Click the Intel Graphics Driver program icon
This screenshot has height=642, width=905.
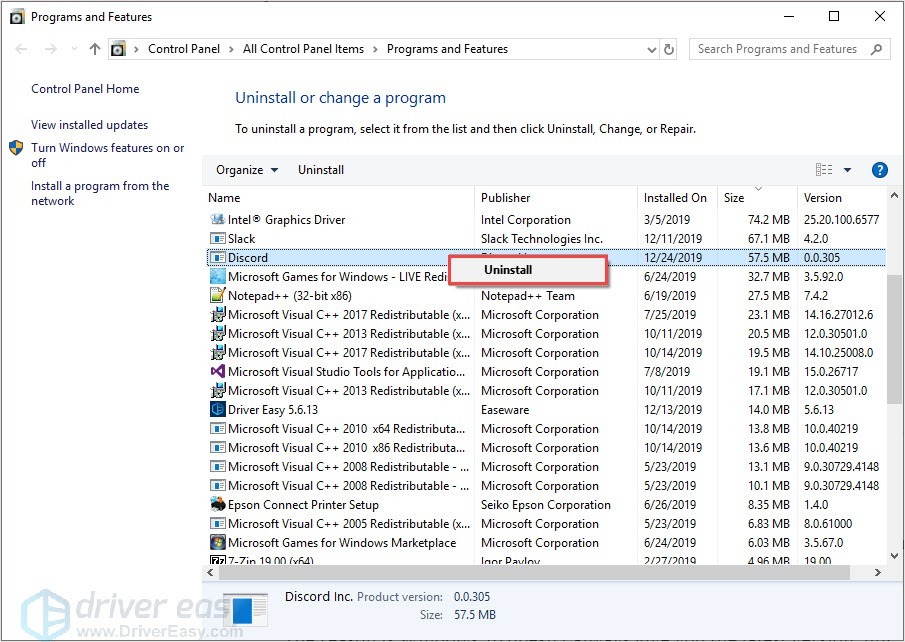pyautogui.click(x=218, y=219)
